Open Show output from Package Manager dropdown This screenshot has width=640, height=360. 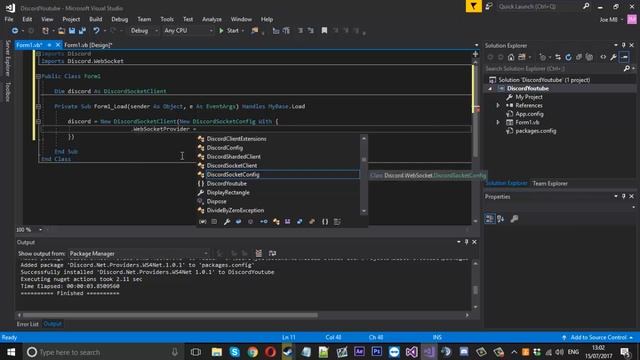point(139,253)
